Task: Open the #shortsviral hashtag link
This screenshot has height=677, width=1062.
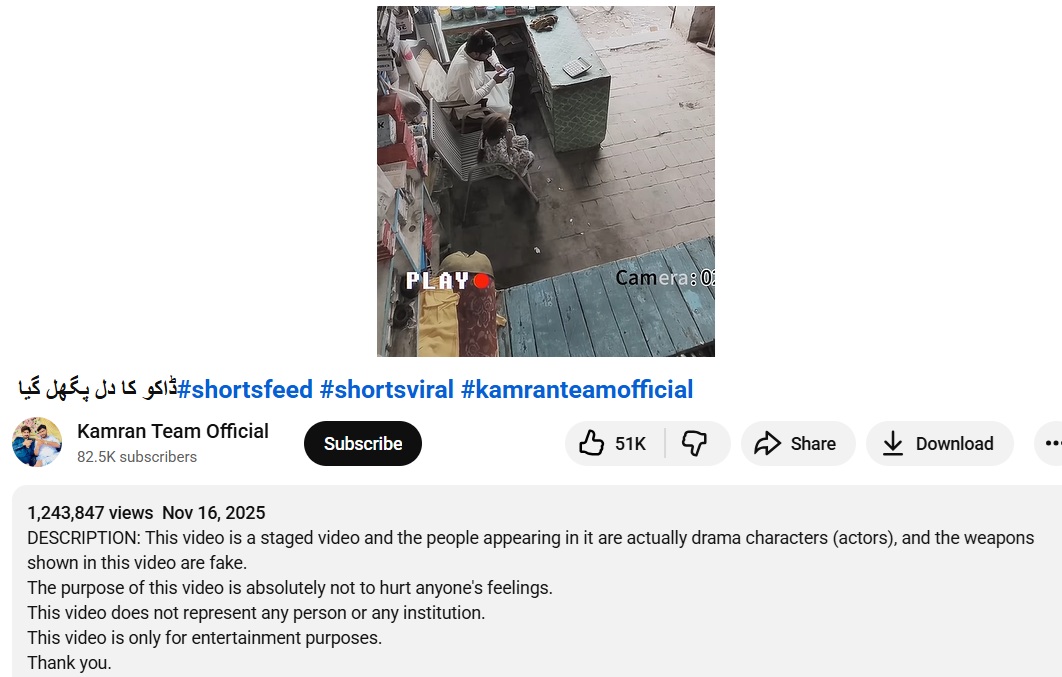Action: (x=387, y=390)
